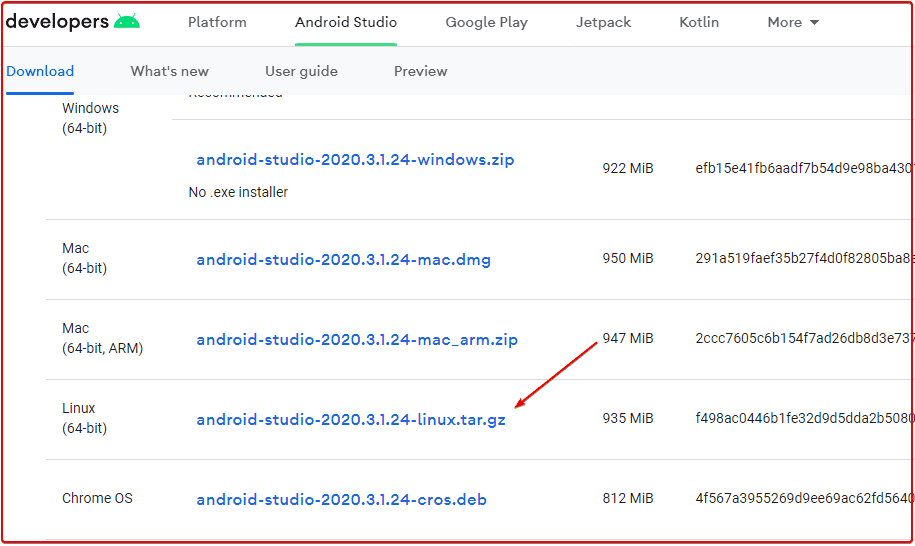Viewport: 915px width, 546px height.
Task: Open the Kotlin nav item
Action: tap(699, 22)
